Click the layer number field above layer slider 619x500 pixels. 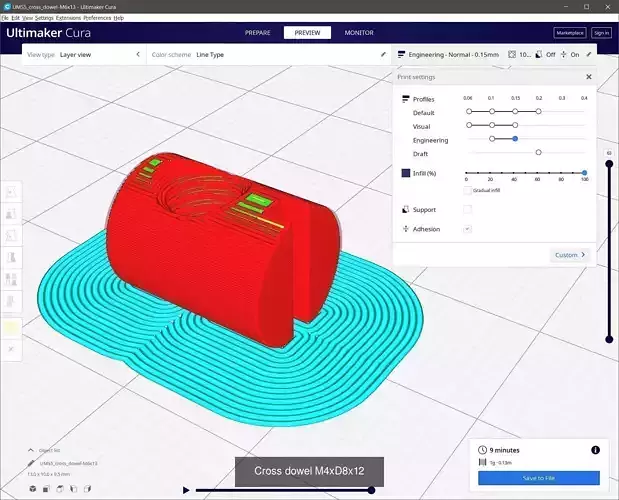[x=609, y=153]
